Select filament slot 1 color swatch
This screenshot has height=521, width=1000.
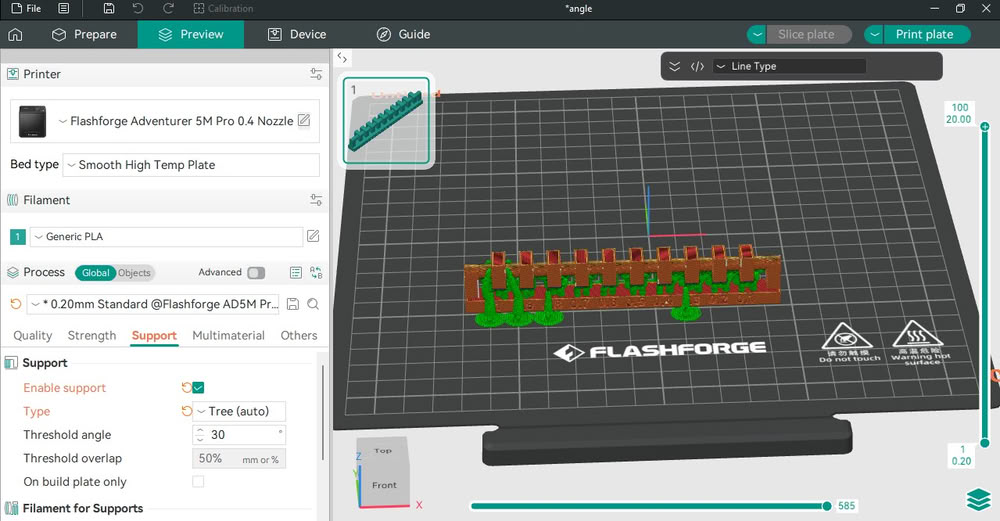(17, 237)
